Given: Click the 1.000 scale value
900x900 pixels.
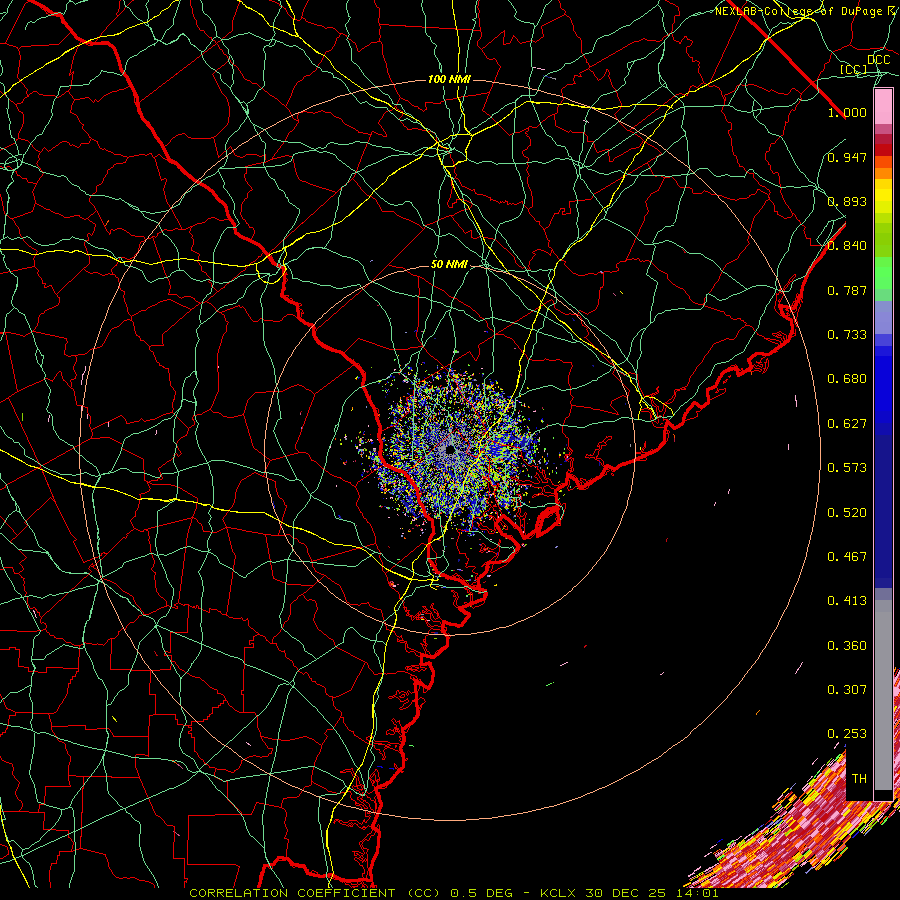Looking at the screenshot, I should tap(847, 112).
